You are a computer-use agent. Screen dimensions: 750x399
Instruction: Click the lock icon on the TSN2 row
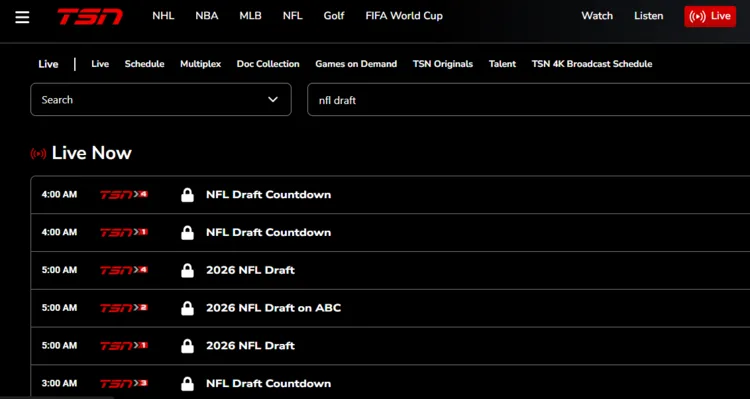coord(188,308)
